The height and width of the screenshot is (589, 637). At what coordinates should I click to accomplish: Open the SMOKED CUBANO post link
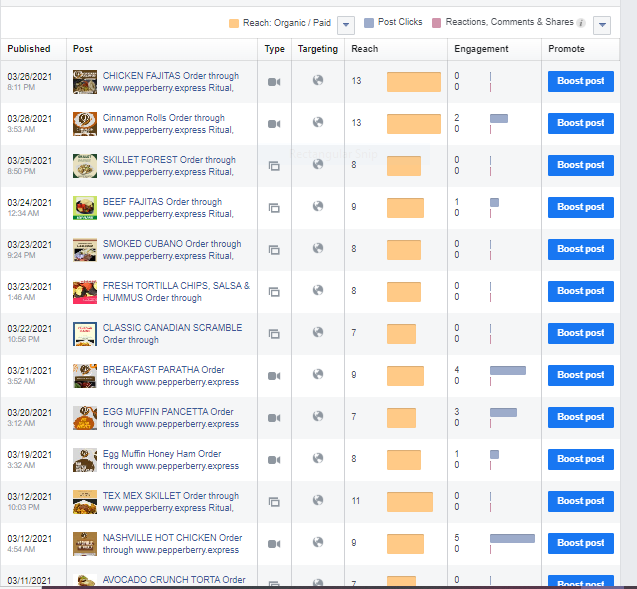pos(172,250)
